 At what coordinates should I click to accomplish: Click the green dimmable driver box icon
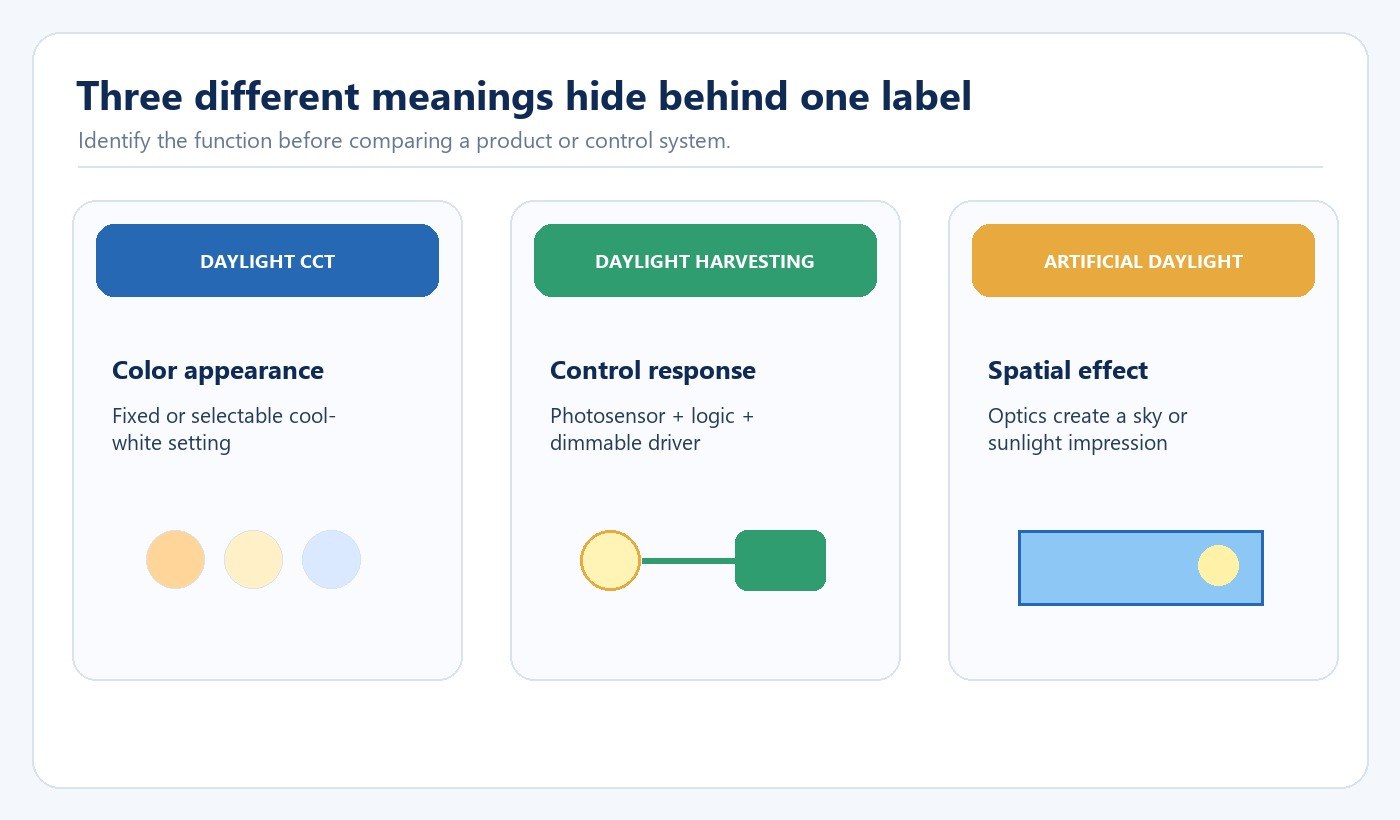(x=780, y=560)
